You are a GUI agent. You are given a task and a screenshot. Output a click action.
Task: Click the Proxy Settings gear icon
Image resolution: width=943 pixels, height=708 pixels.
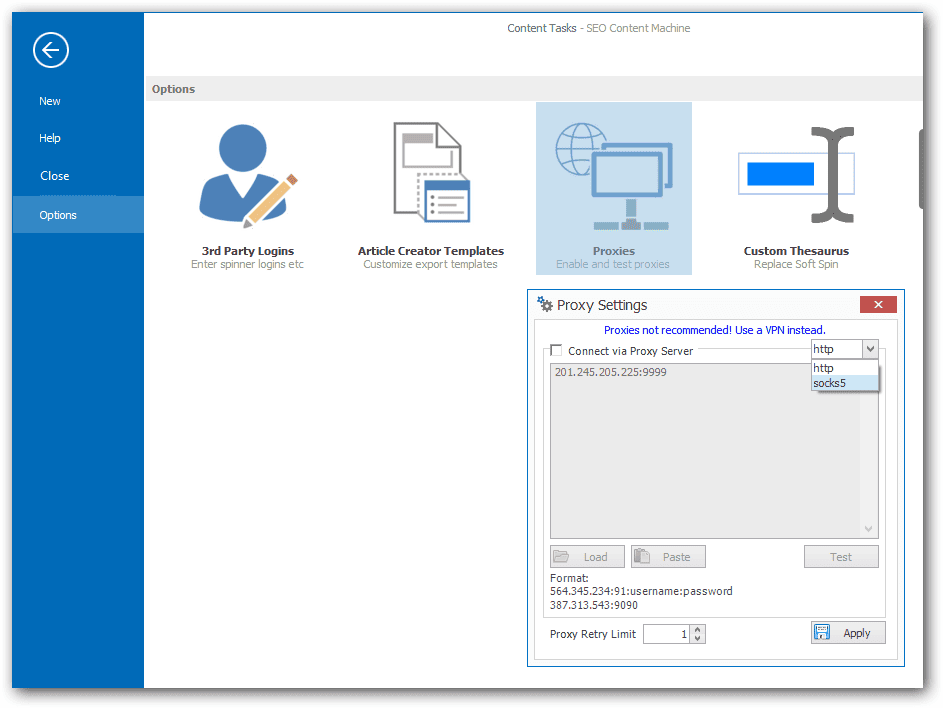coord(545,304)
